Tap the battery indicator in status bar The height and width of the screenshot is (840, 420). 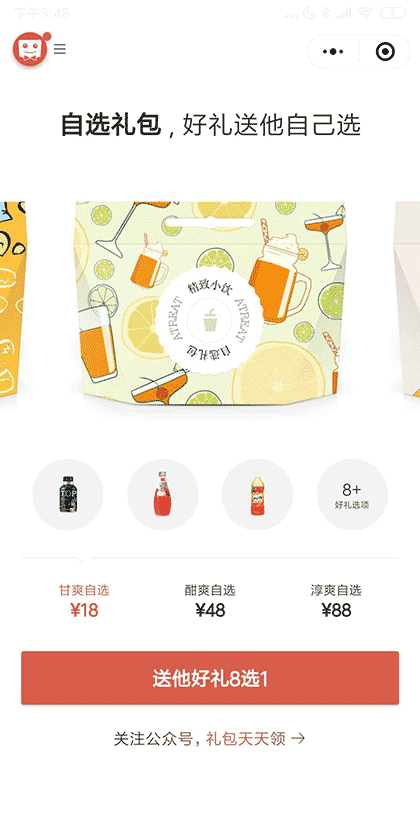coord(393,13)
